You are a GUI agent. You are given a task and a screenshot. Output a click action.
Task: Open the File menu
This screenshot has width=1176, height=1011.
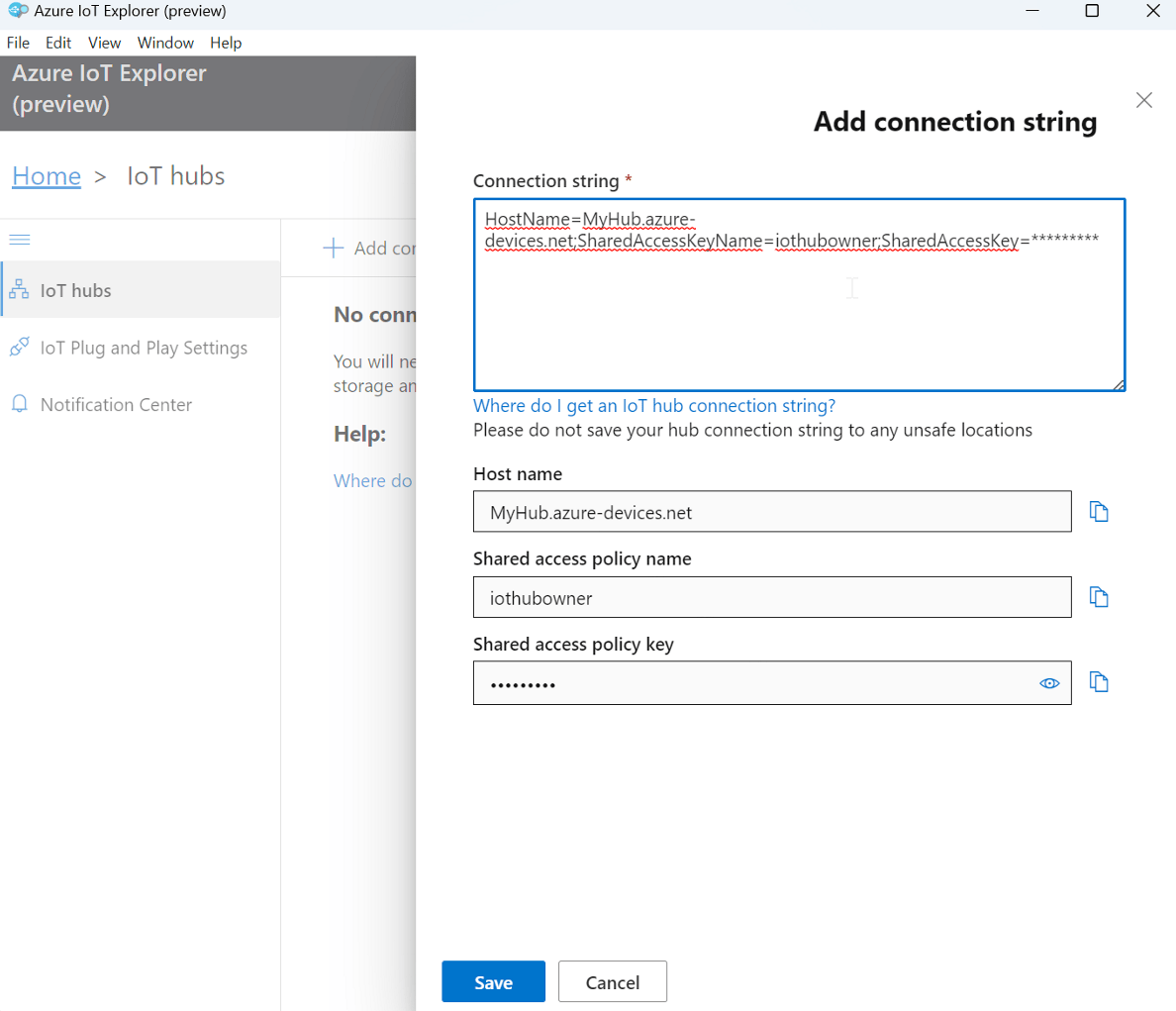point(18,43)
